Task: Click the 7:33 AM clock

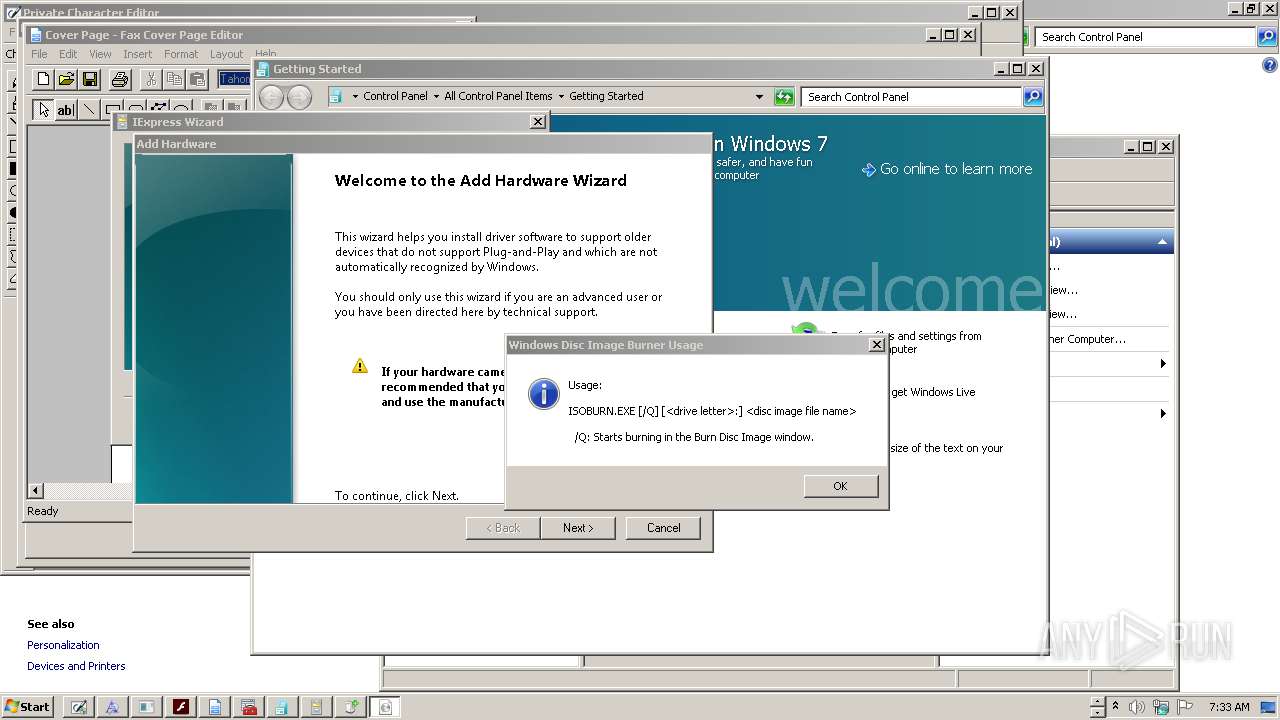Action: [x=1229, y=707]
